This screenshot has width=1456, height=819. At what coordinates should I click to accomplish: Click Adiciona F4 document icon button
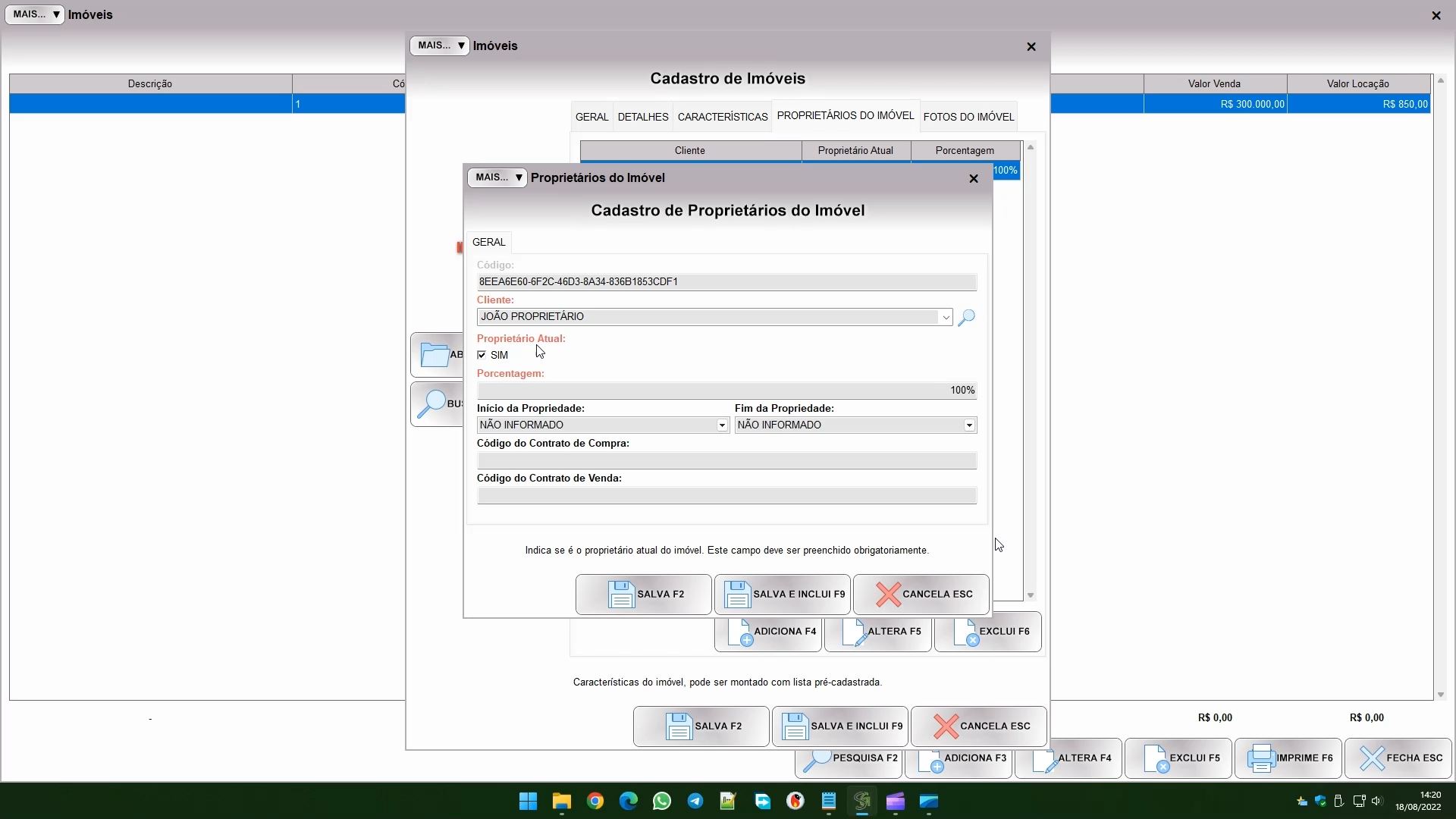tap(767, 632)
